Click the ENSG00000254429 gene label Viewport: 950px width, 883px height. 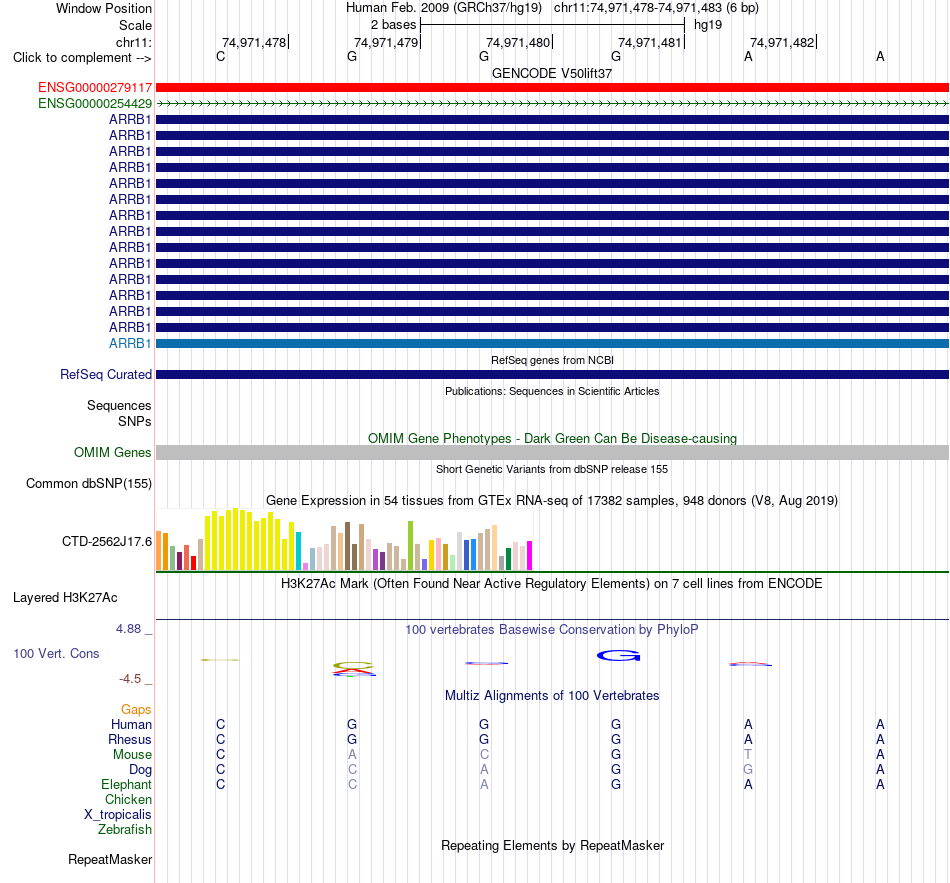(95, 104)
